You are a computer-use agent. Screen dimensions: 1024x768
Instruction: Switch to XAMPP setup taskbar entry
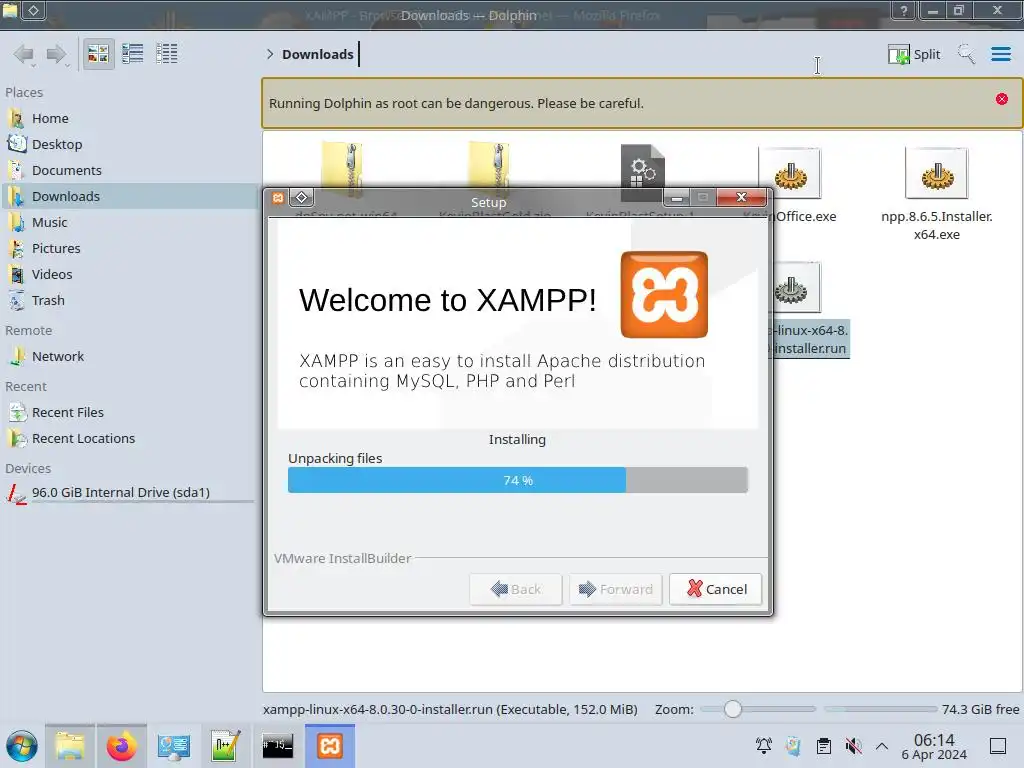point(330,746)
